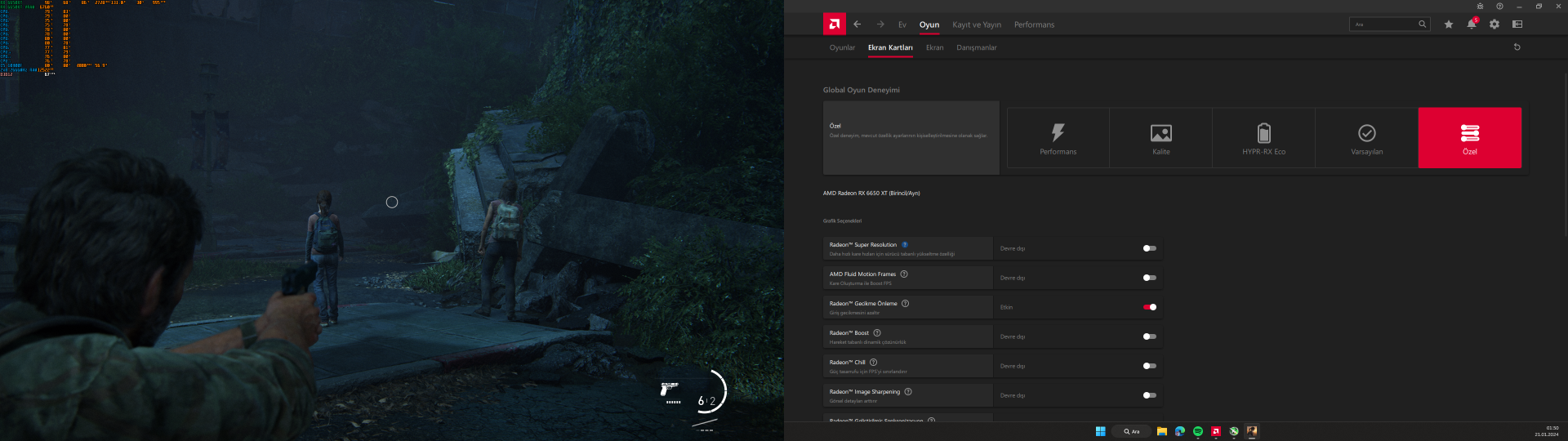Click the Windows taskbar Ara search box

click(1131, 431)
